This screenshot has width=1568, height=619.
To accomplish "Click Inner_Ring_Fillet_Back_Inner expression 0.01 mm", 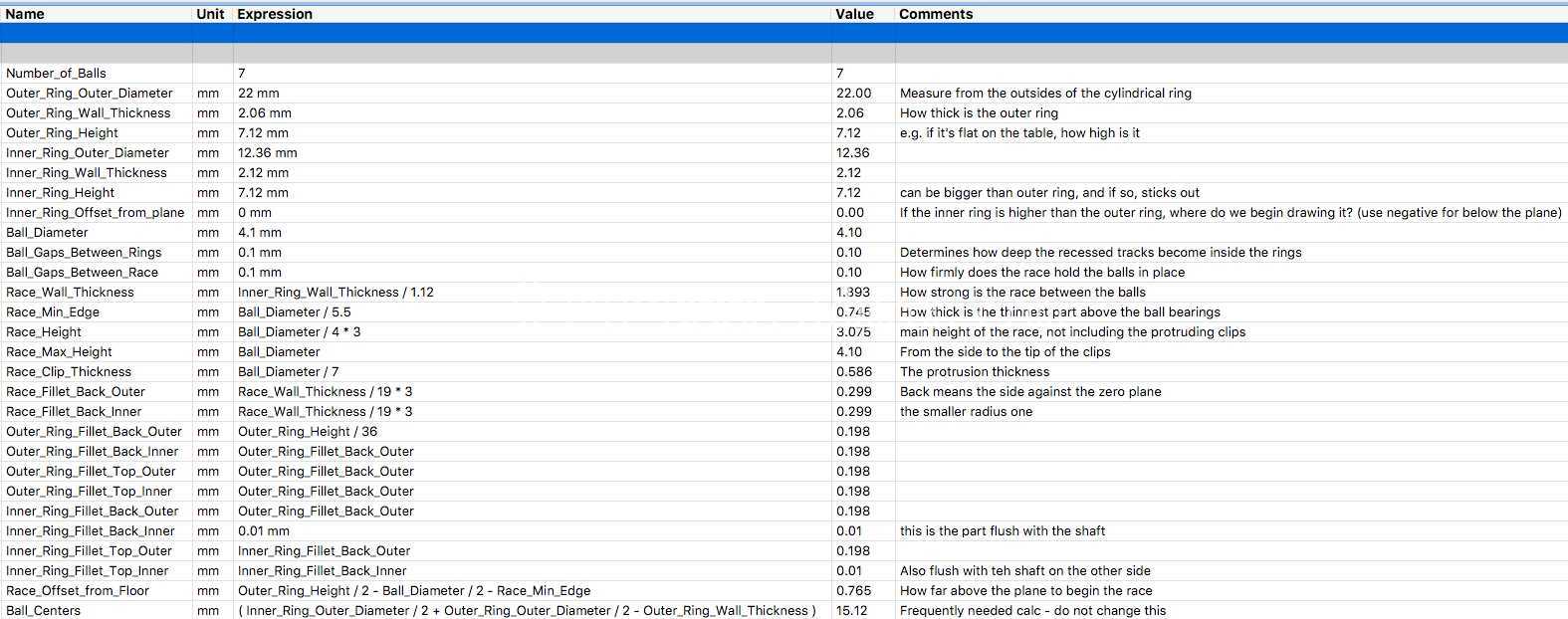I will 264,530.
